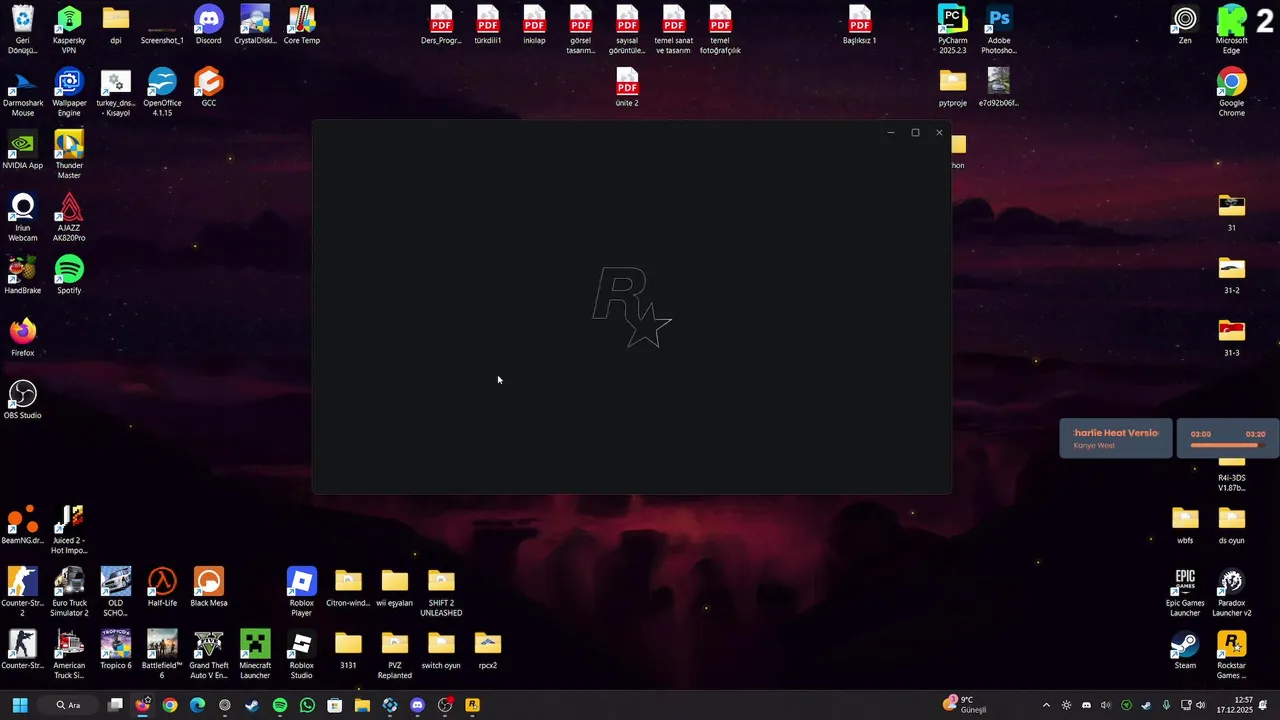The height and width of the screenshot is (720, 1280).
Task: Select Wallpaper Engine desktop icon
Action: 69,92
